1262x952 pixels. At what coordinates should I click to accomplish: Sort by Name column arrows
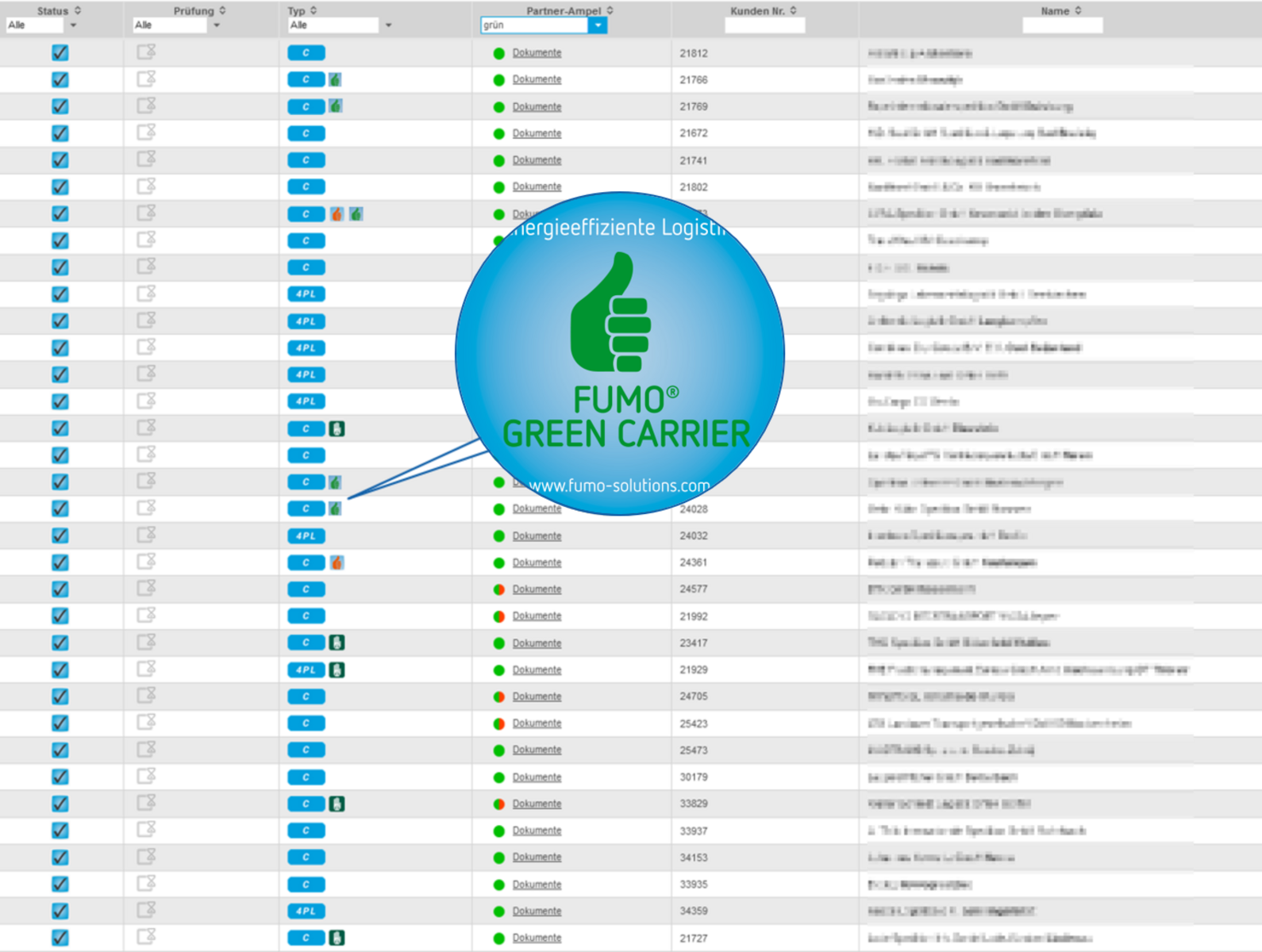1078,10
